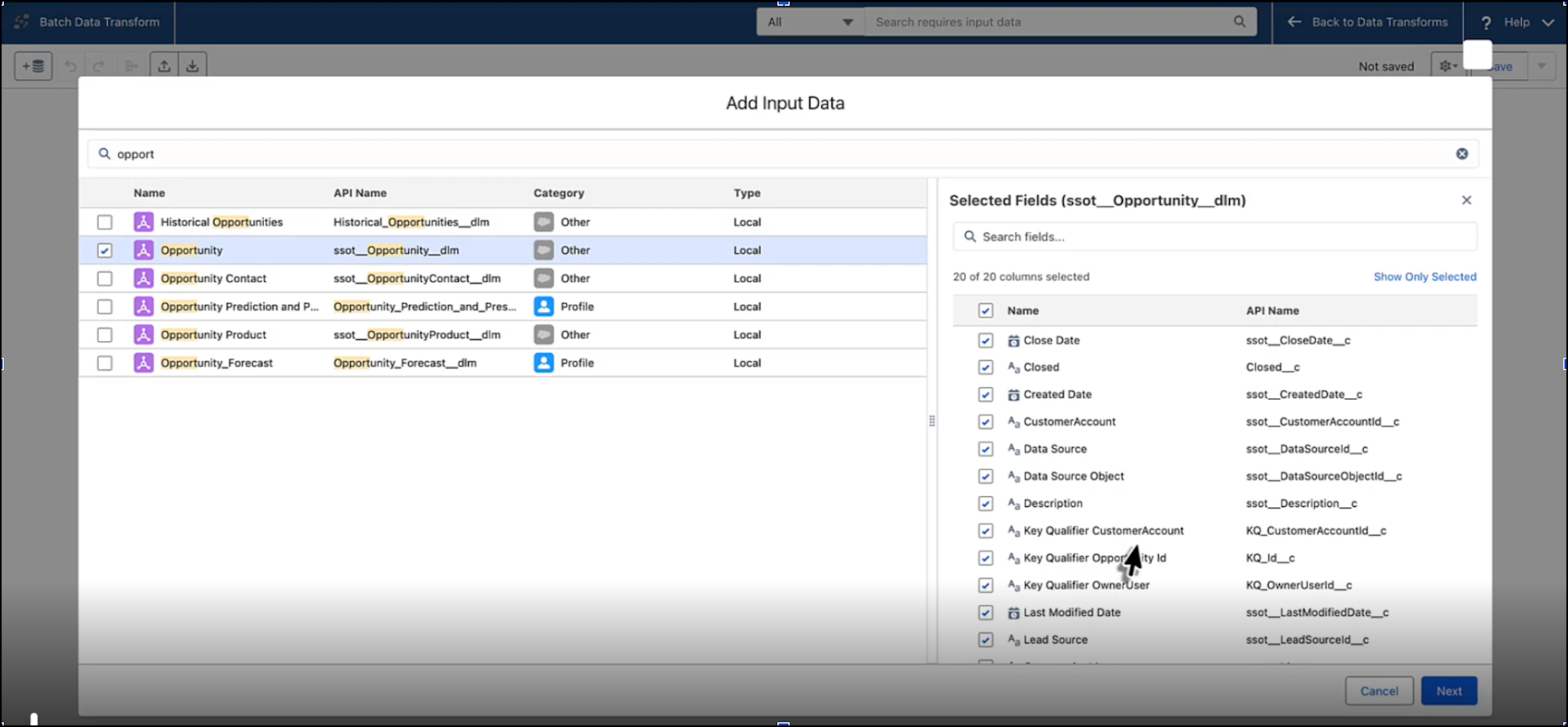Click the Profile category icon for Opportunity_Forecast
This screenshot has height=727, width=1568.
(x=543, y=362)
